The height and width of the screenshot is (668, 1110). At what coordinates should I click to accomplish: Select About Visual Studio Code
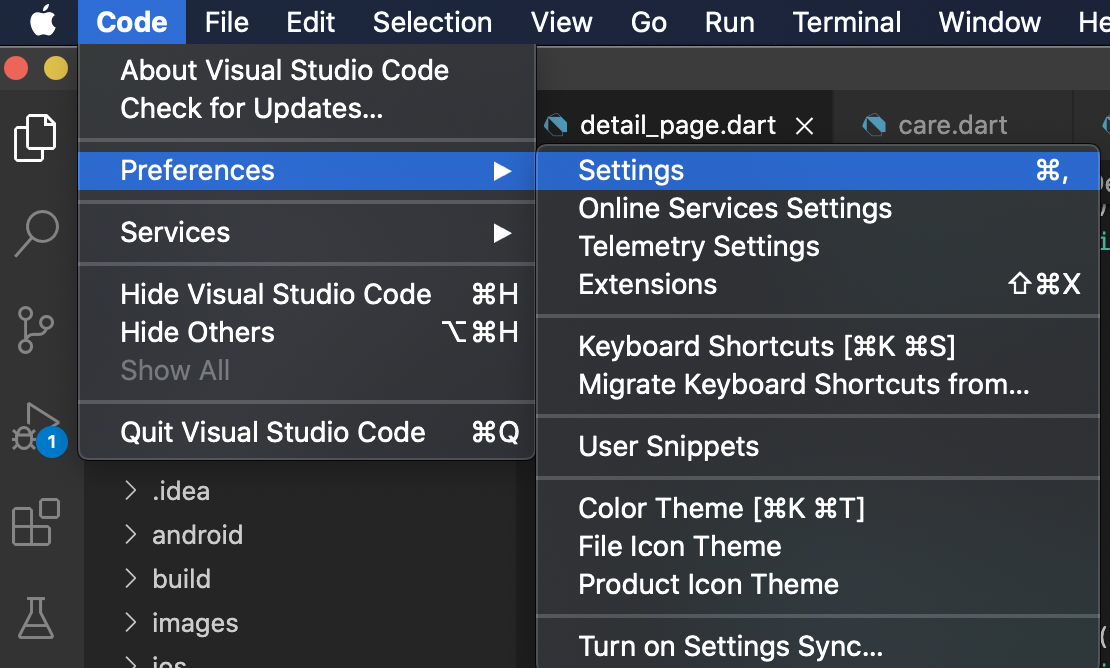pos(307,70)
